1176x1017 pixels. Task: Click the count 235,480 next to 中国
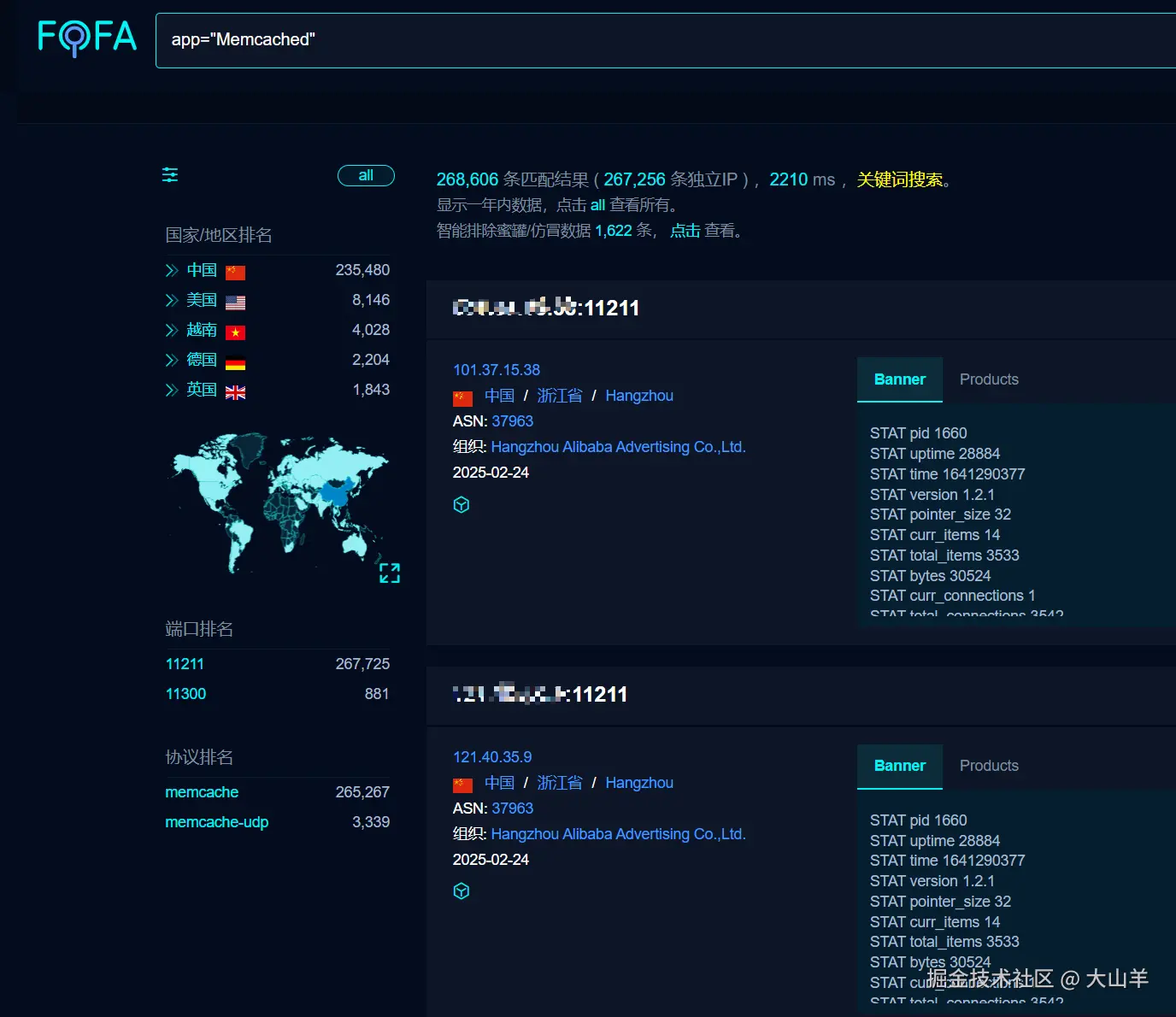pos(362,270)
